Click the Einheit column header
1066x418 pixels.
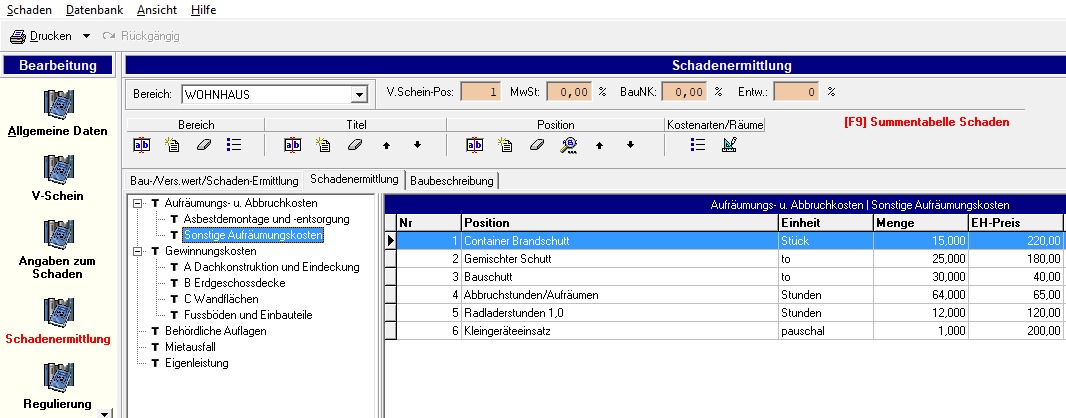point(825,222)
